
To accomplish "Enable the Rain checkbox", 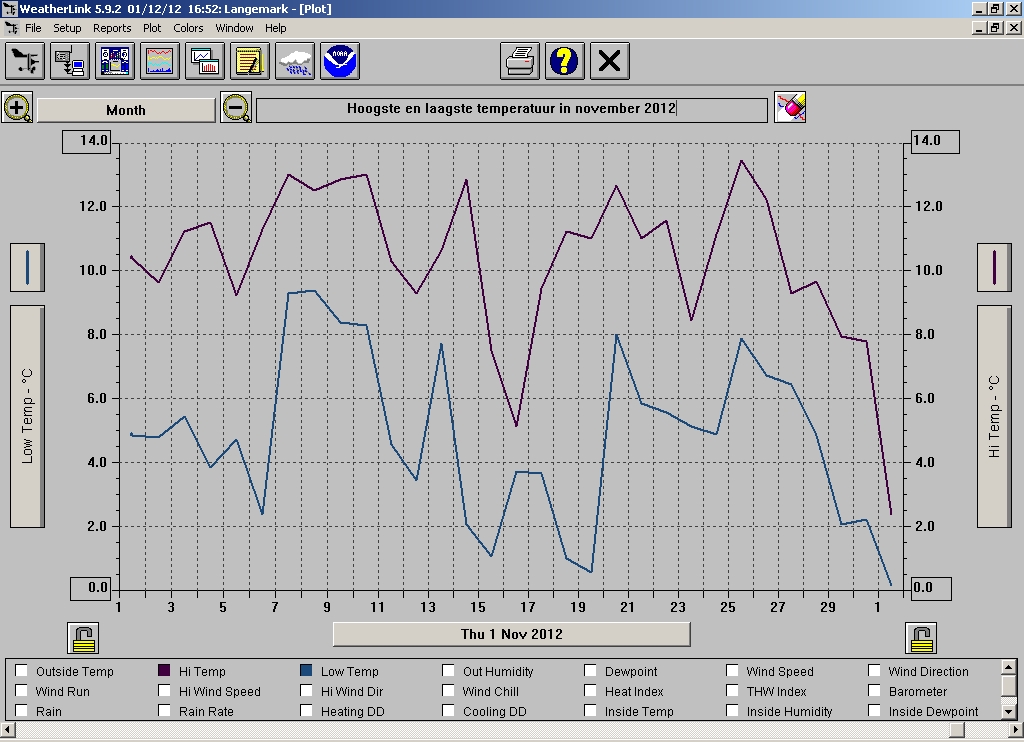I will point(22,711).
